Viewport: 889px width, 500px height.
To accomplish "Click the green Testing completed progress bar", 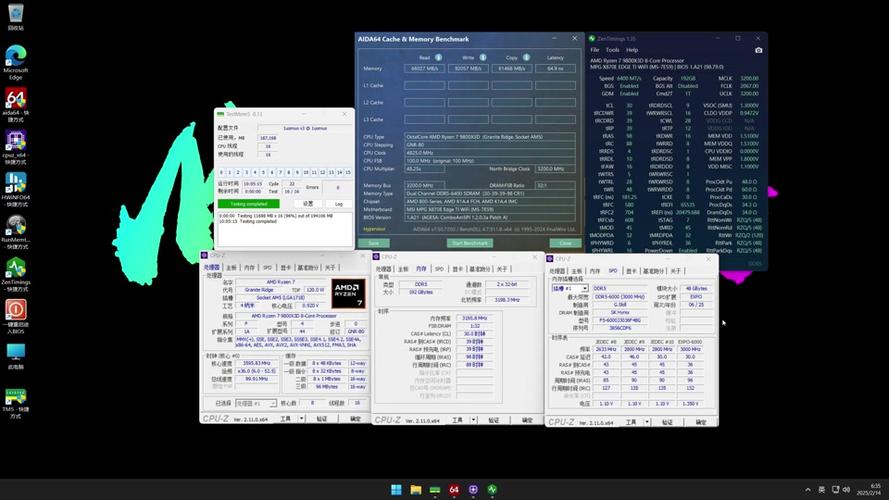I will tap(248, 204).
